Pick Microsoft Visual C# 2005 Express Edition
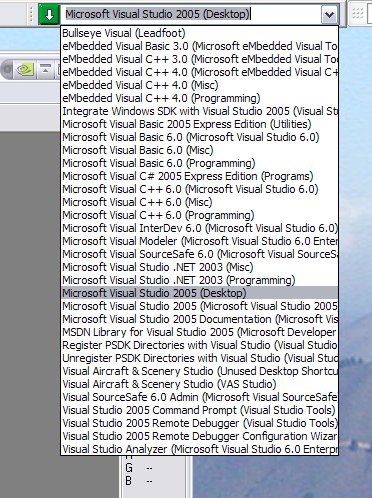 200,176
